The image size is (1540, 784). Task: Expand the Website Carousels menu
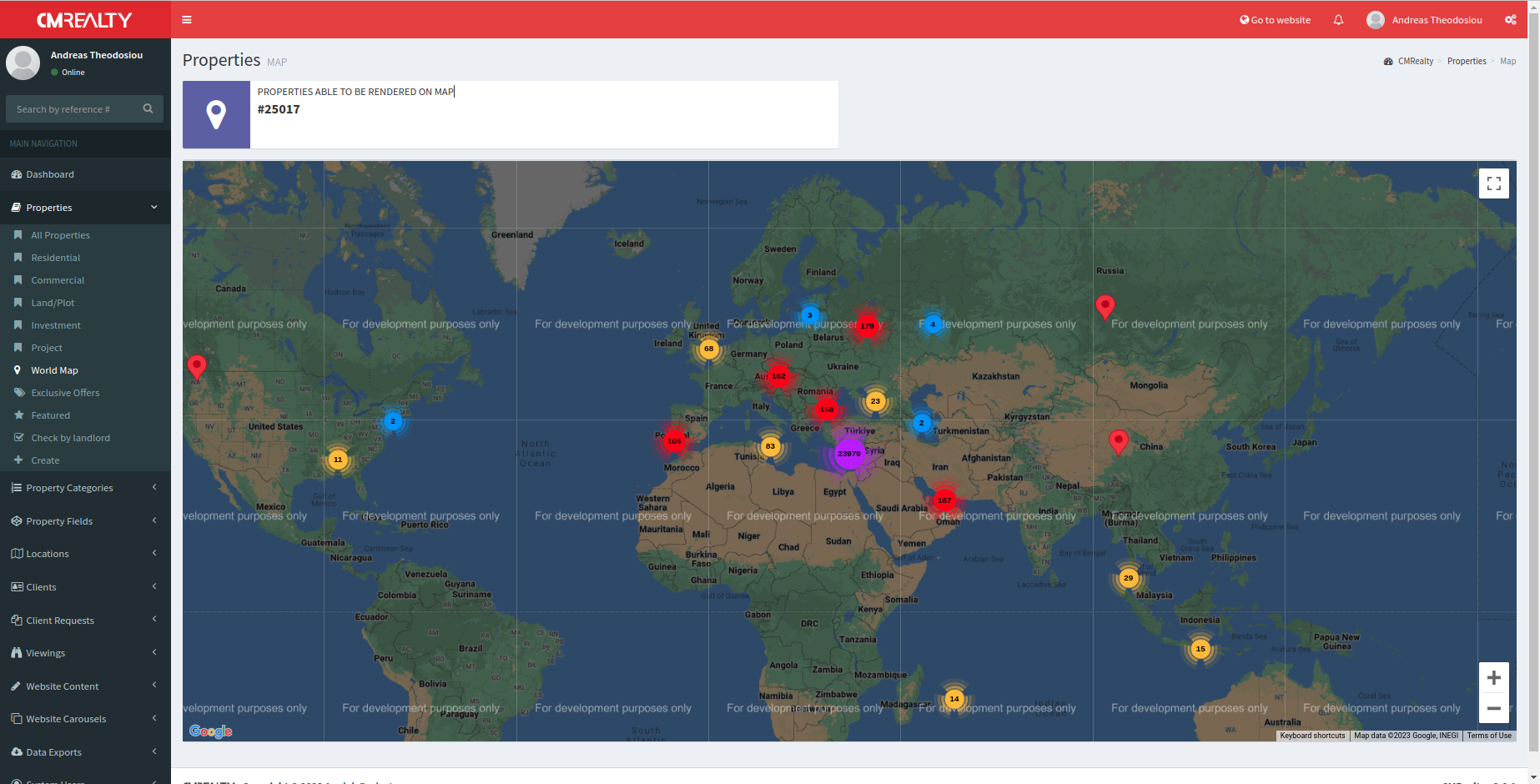pos(85,719)
